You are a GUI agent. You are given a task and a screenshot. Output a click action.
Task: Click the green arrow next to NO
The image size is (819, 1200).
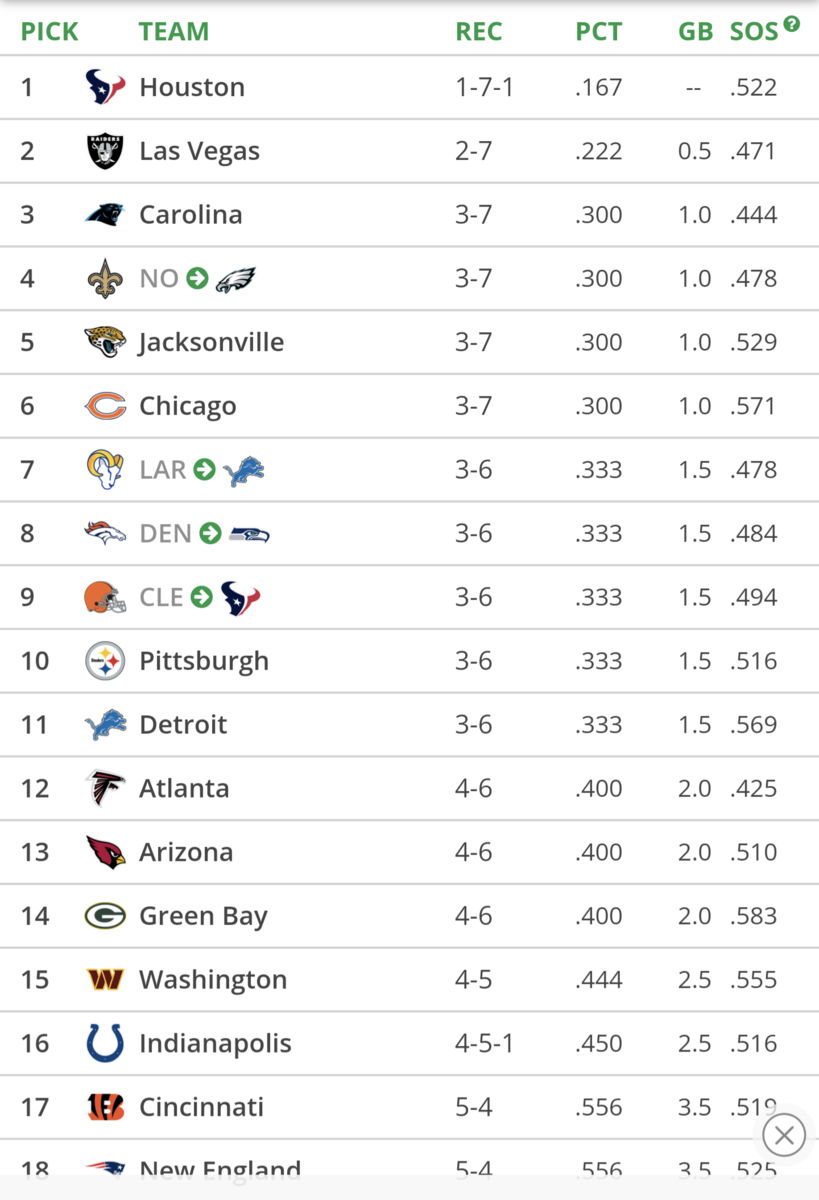coord(197,278)
